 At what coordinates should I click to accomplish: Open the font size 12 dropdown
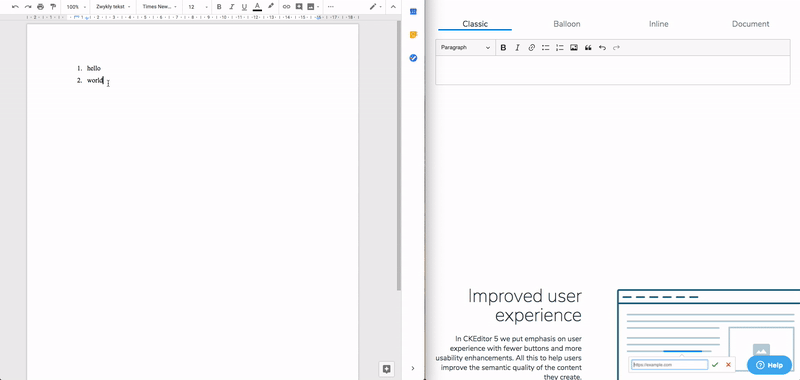click(198, 7)
